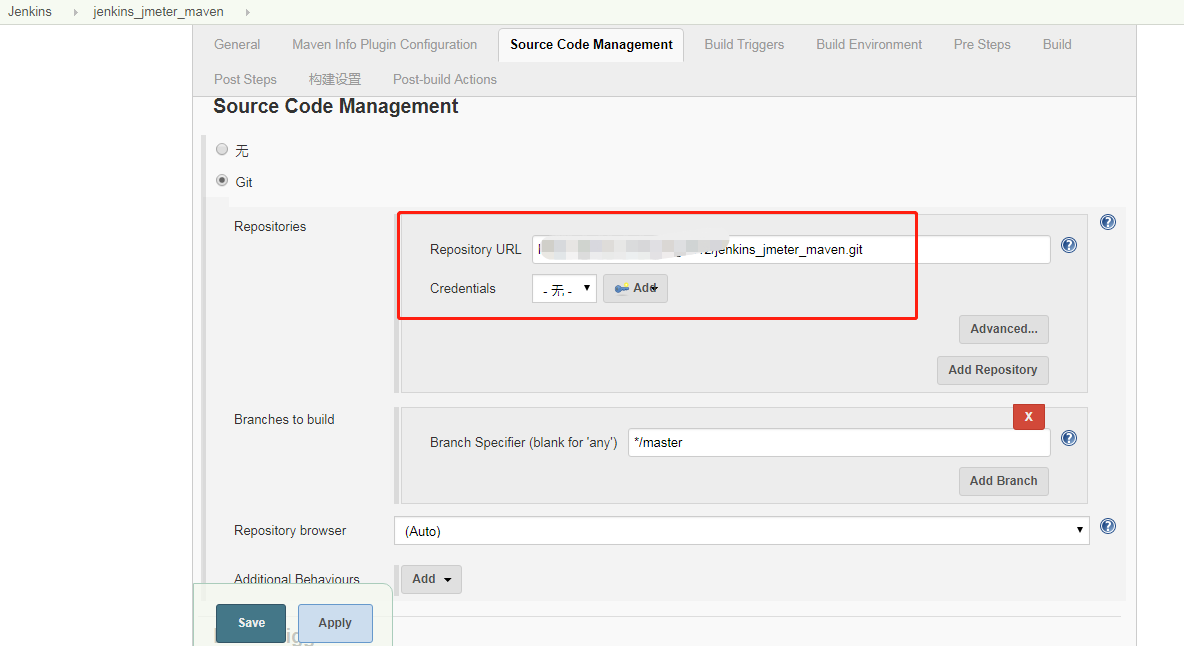The height and width of the screenshot is (646, 1184).
Task: Open help for the Repositories section
Action: point(1108,221)
